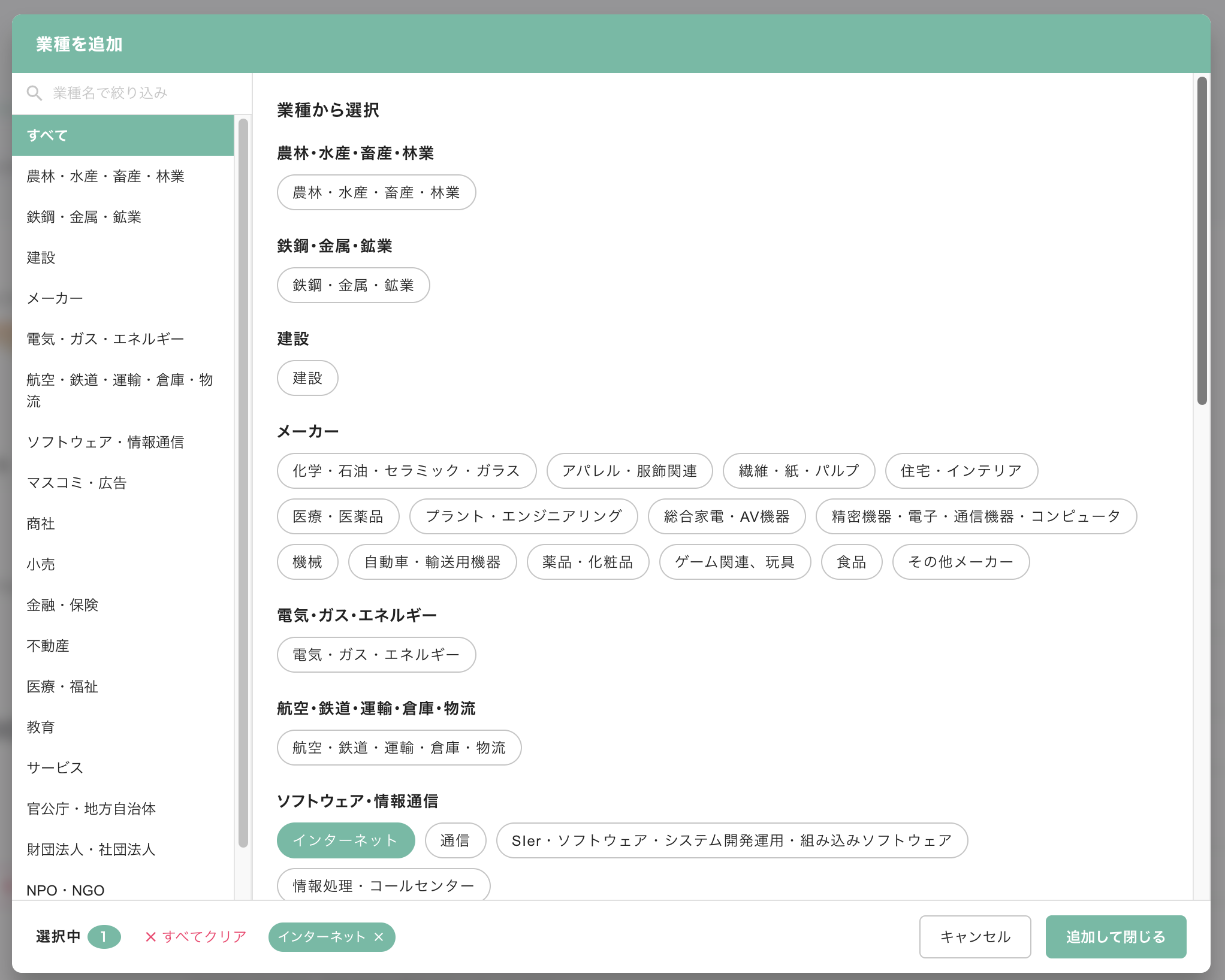Select すべて in the sidebar

click(x=123, y=135)
